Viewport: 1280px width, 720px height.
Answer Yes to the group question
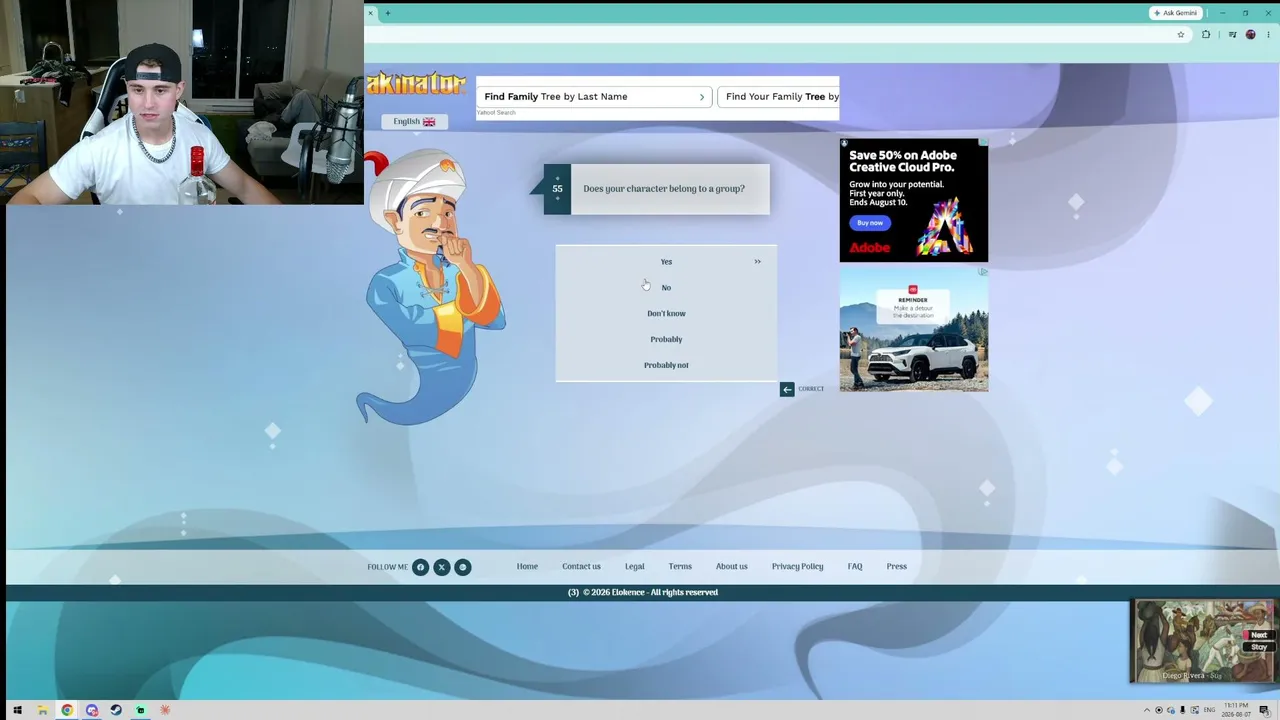(x=666, y=262)
